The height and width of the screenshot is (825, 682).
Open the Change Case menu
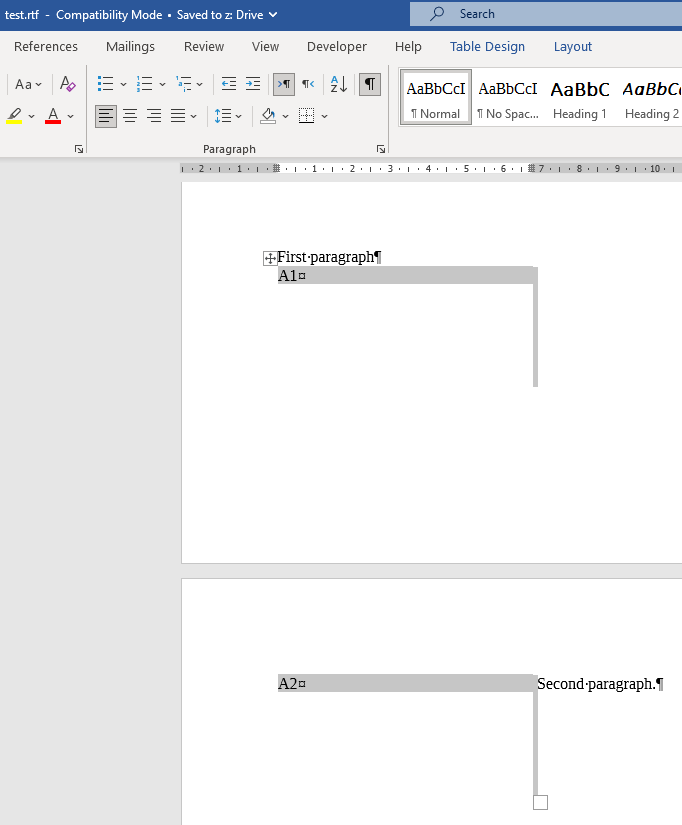[x=28, y=84]
